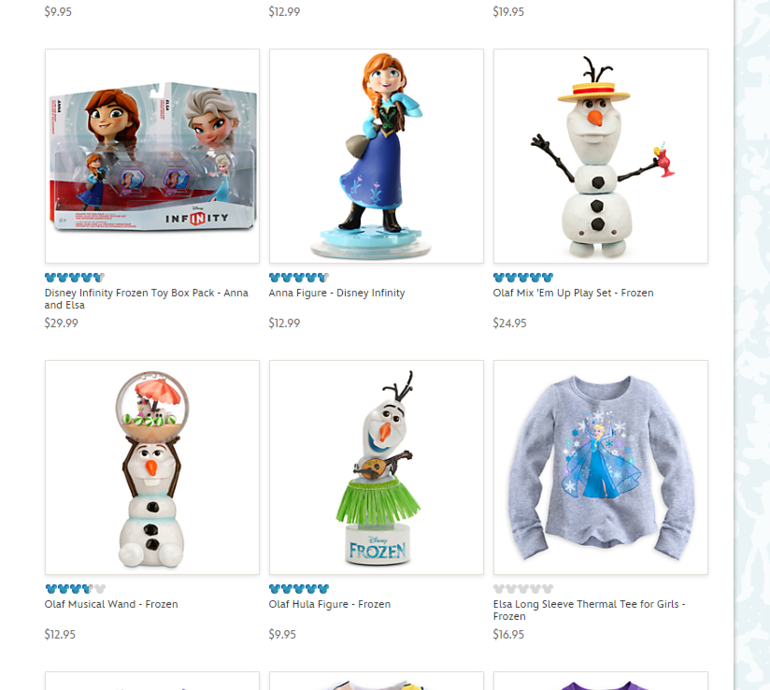Click the rating icons for Olaf Musical Wand
This screenshot has width=770, height=690.
pyautogui.click(x=75, y=588)
